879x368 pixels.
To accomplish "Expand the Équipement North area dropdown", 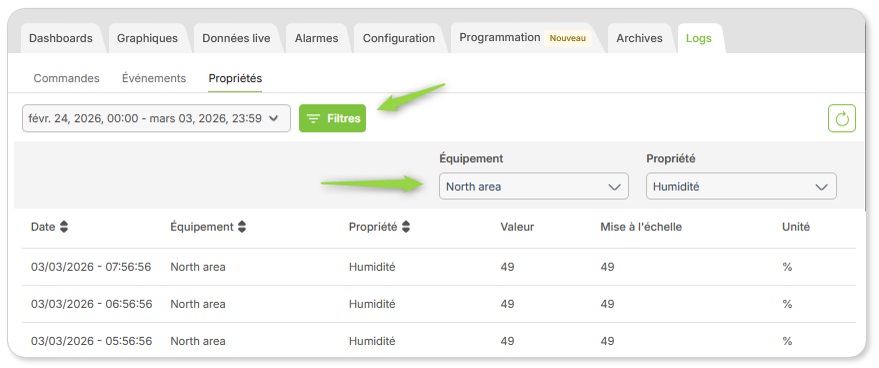I will [534, 186].
